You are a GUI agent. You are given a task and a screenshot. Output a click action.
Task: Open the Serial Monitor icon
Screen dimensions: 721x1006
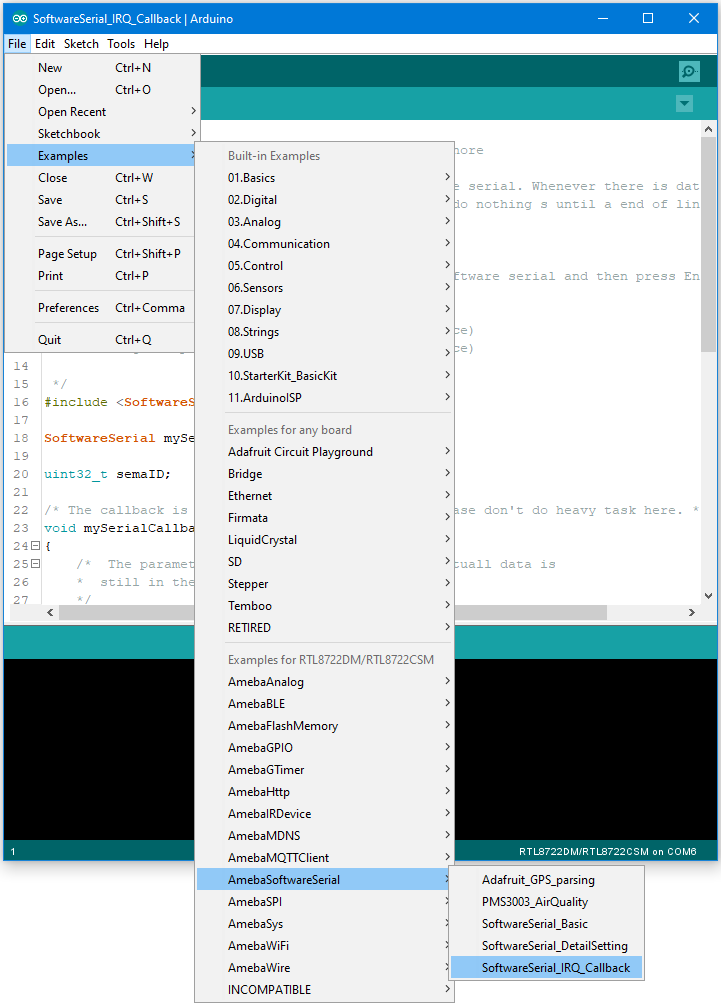[689, 71]
